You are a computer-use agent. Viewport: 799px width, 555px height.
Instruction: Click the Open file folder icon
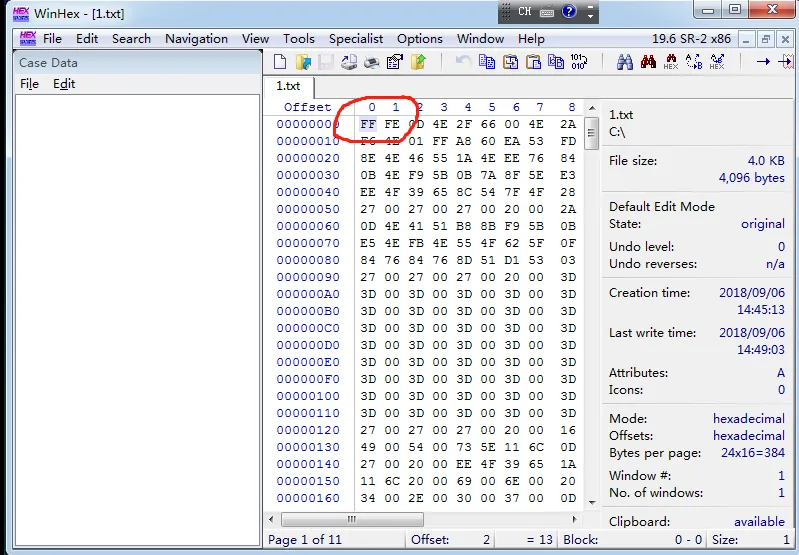[x=303, y=62]
